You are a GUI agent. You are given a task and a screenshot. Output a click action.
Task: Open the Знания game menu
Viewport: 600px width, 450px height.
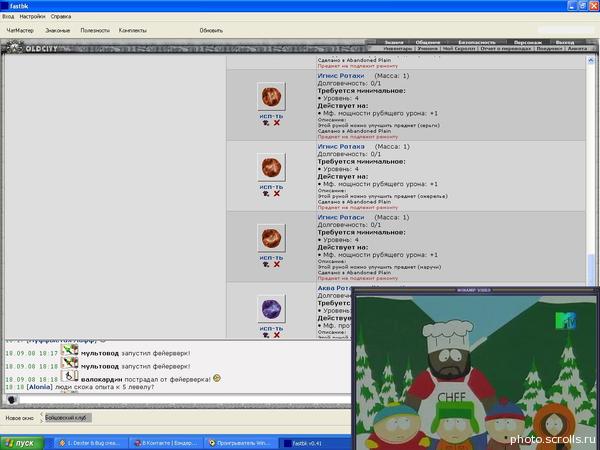[x=394, y=42]
